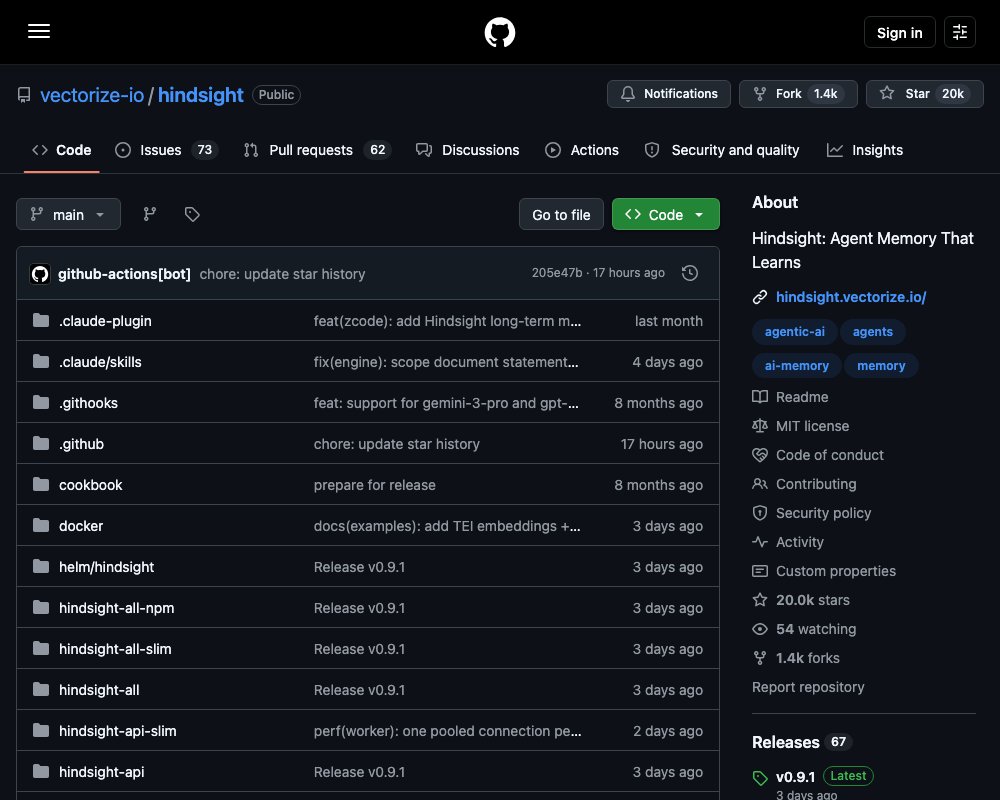This screenshot has width=1000, height=800.
Task: Open the hindsight-all-slim folder
Action: pyautogui.click(x=115, y=649)
